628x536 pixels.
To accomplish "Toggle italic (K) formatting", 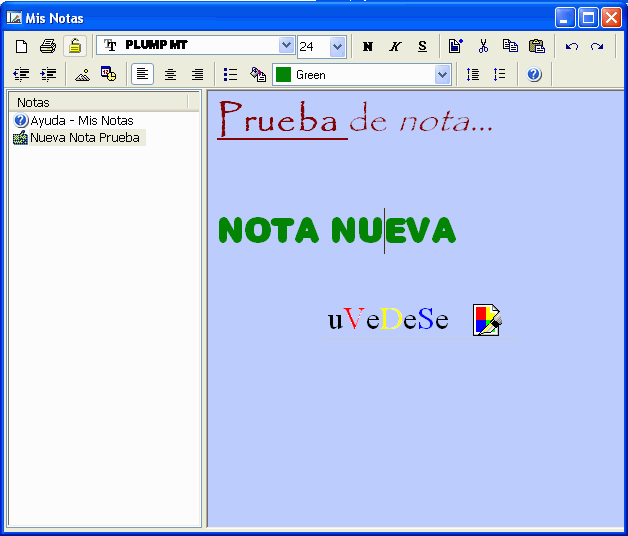I will tap(395, 47).
